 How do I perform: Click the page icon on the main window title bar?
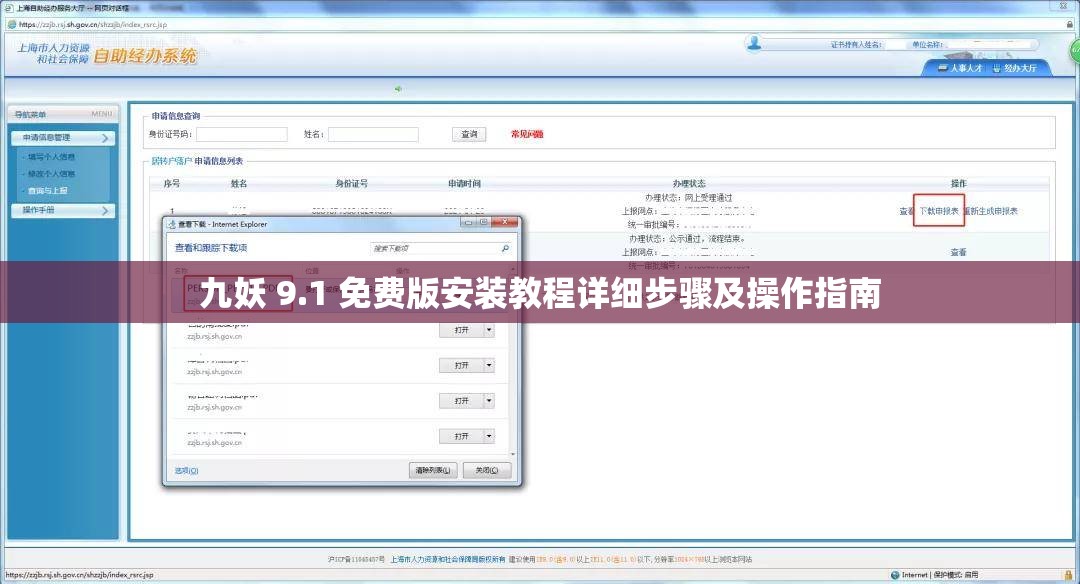coord(8,6)
